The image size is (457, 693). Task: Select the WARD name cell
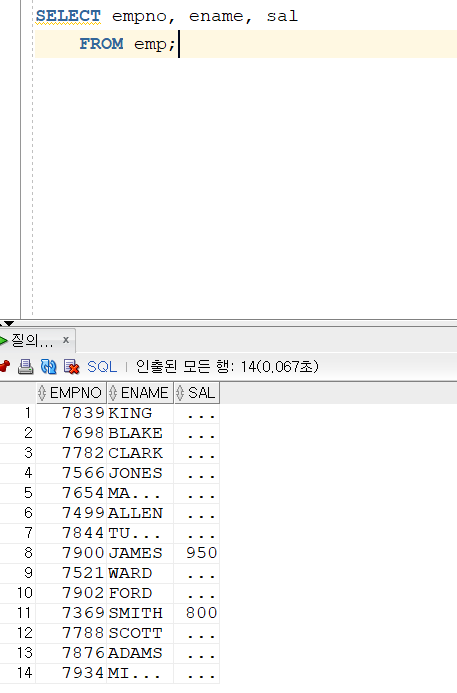coord(140,573)
